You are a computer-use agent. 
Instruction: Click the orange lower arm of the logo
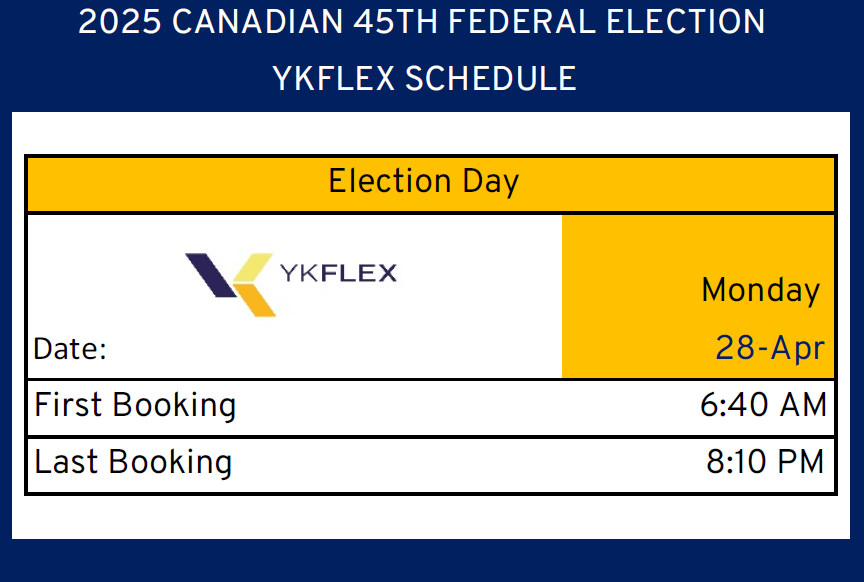256,300
